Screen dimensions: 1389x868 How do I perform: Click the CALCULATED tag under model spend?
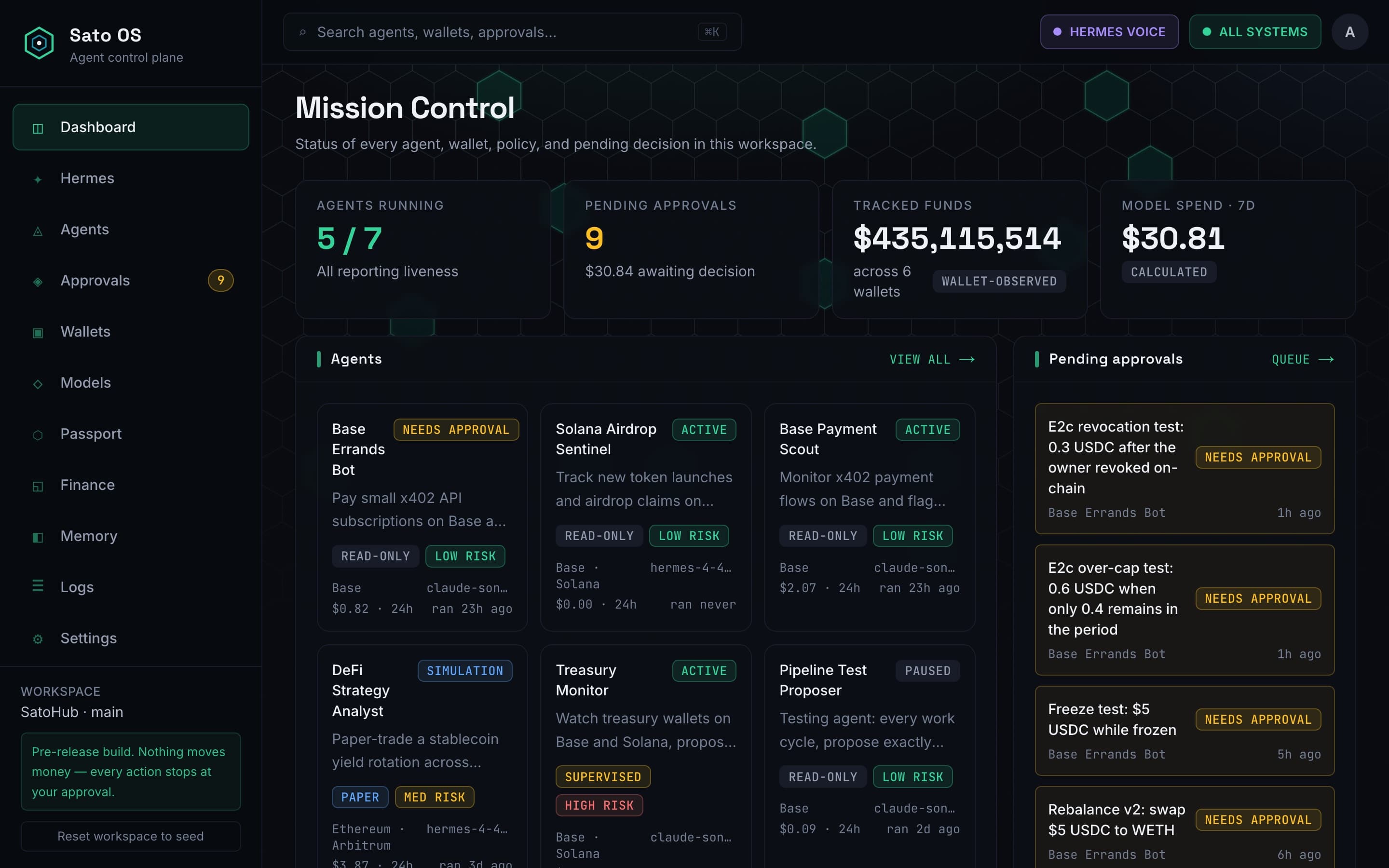pyautogui.click(x=1169, y=272)
